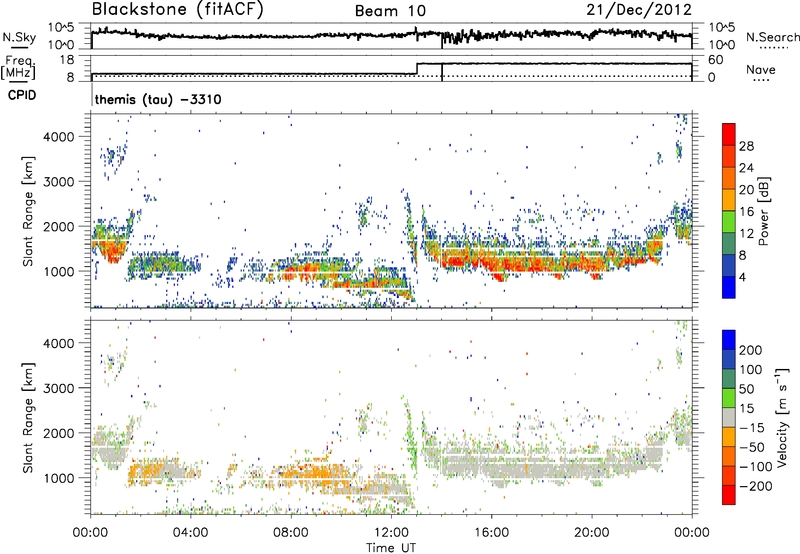Screen dimensions: 800x554
Task: Click the bright blue bottom segment of Power colorbar
Action: click(x=729, y=288)
